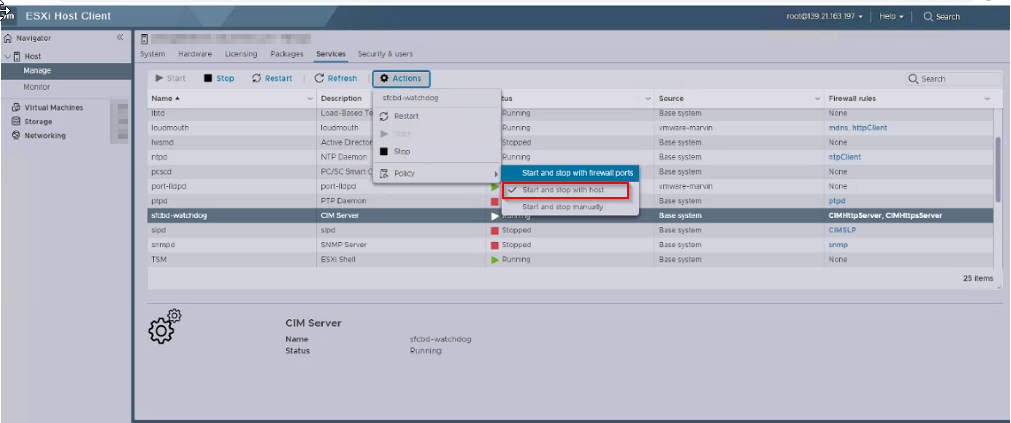Screen dimensions: 1011x423
Task: Collapse the Host tree node
Action: (7, 57)
